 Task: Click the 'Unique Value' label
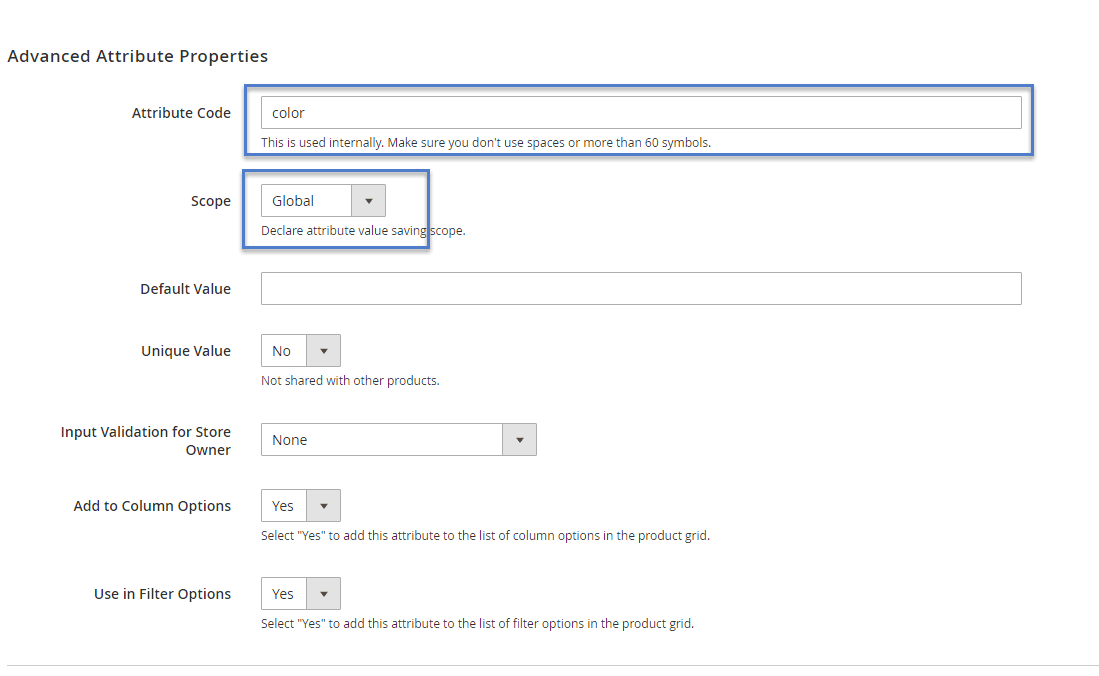(186, 351)
